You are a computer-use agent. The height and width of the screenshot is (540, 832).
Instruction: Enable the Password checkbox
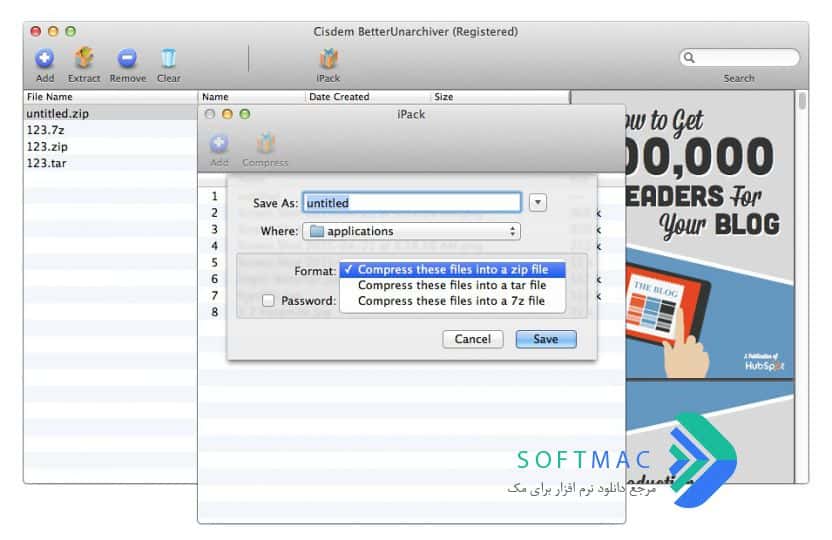[268, 301]
